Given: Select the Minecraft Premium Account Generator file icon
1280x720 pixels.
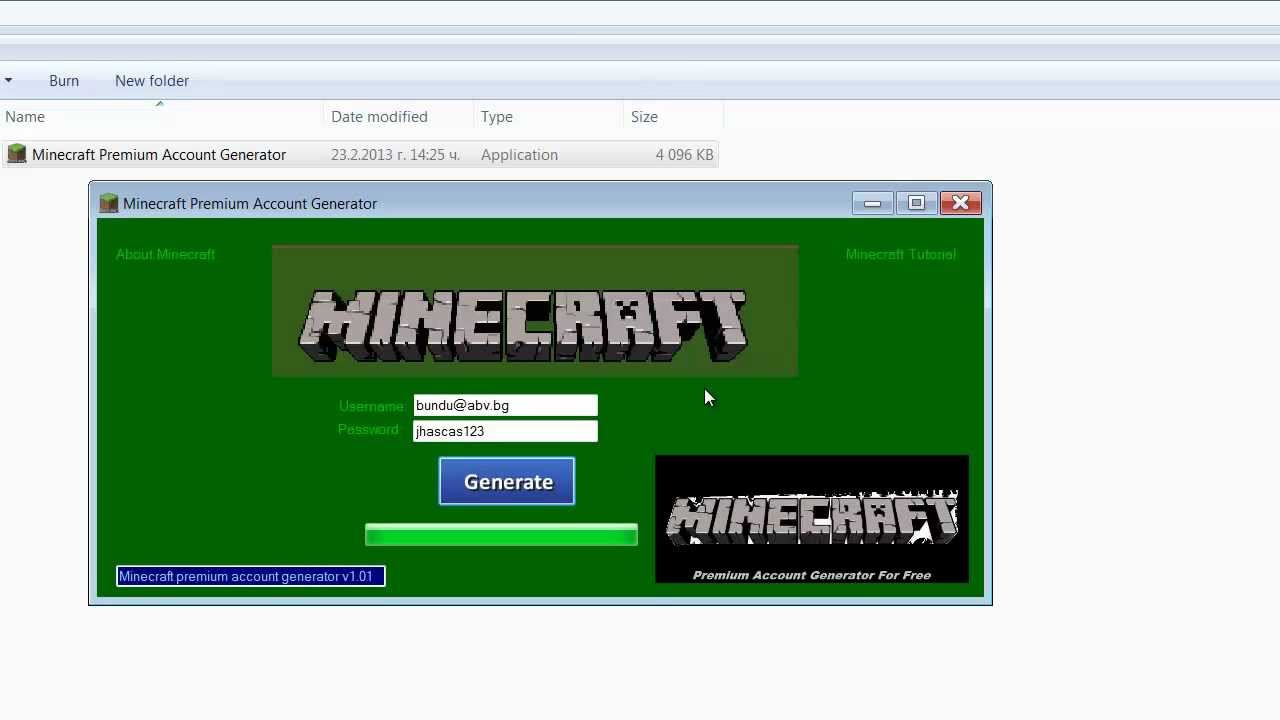Looking at the screenshot, I should click(16, 154).
